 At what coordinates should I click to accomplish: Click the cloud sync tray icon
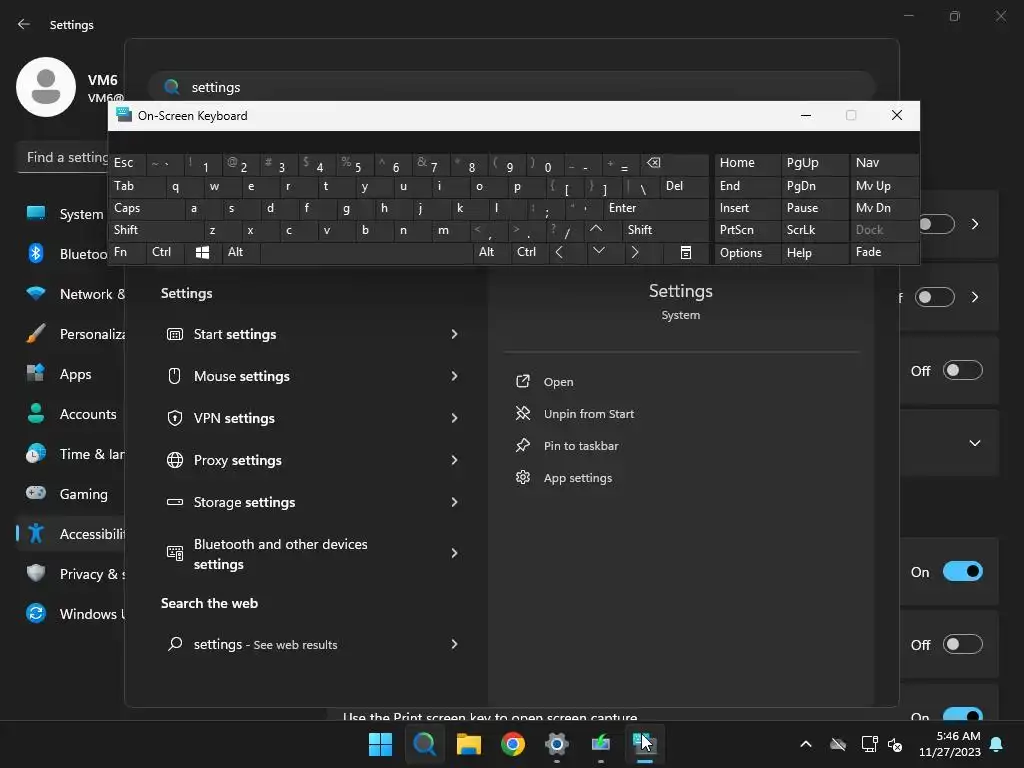838,744
